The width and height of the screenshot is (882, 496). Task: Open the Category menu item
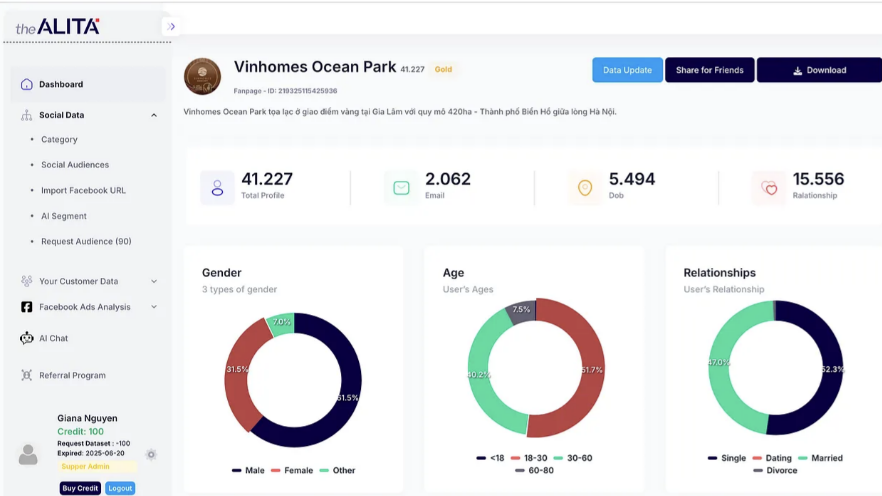pos(59,139)
